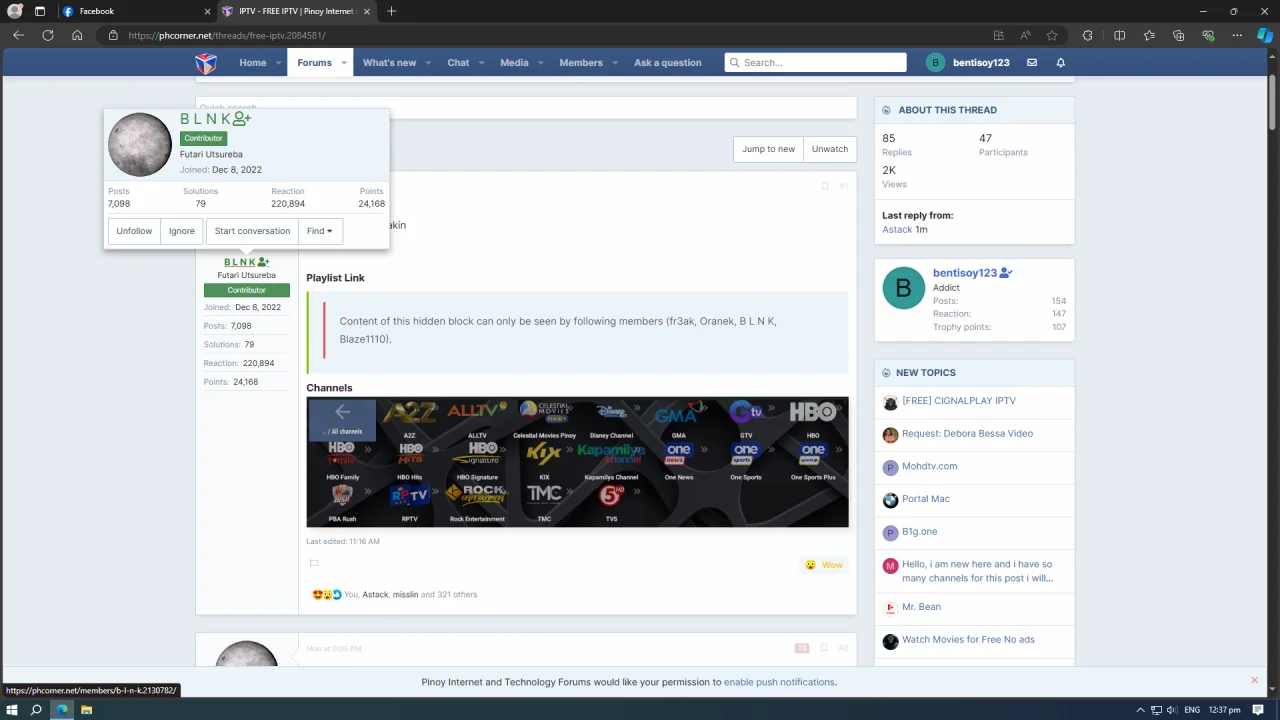Dismiss the push notification banner
Screen dimensions: 1280x720
[1254, 680]
